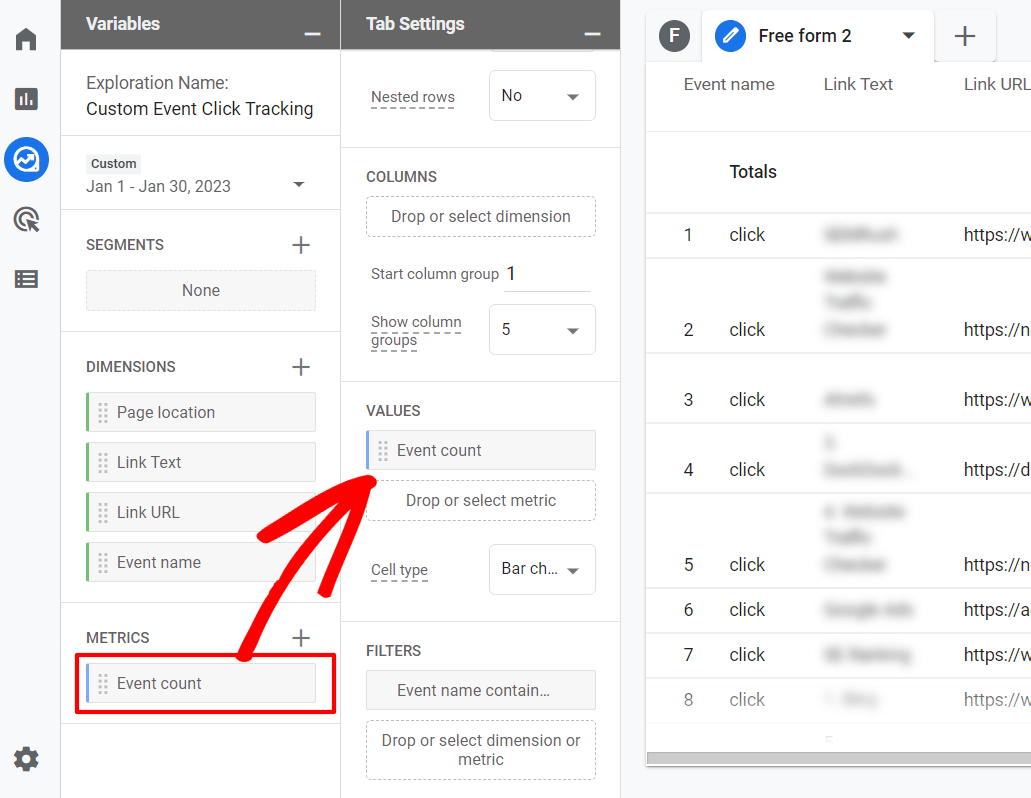This screenshot has height=798, width=1031.
Task: Add a metric using the plus icon
Action: [300, 637]
